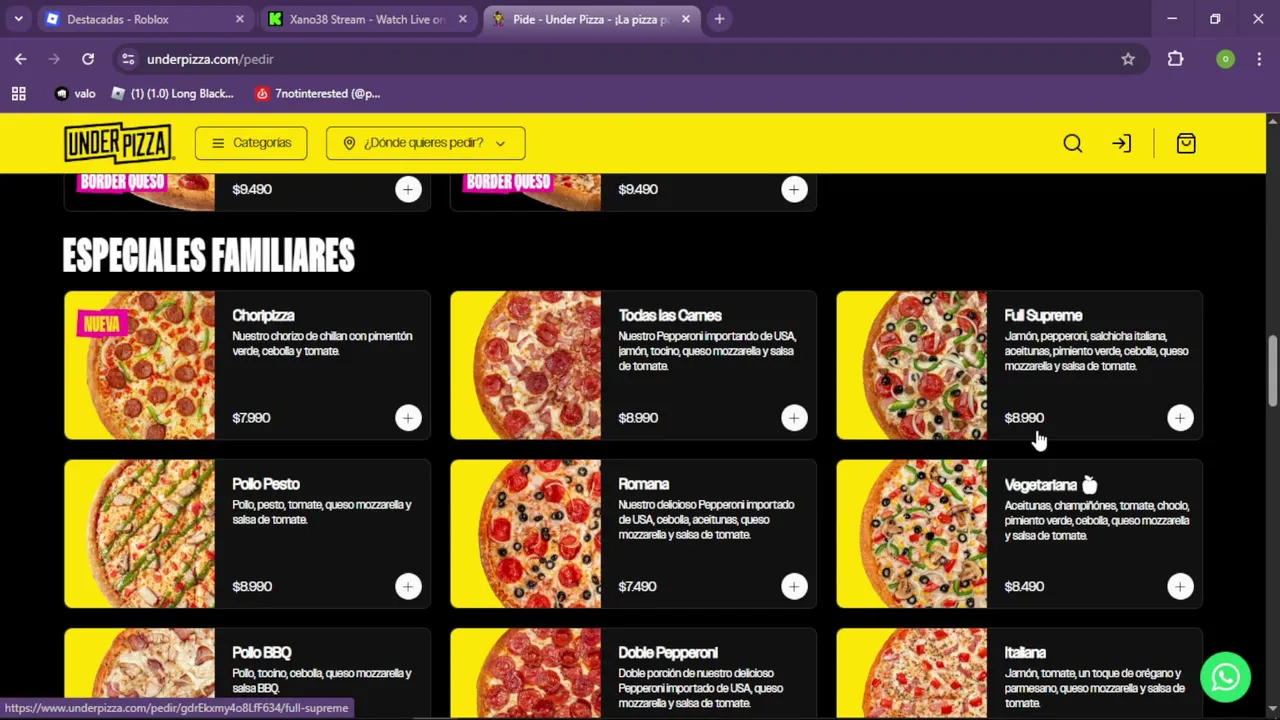Image resolution: width=1280 pixels, height=720 pixels.
Task: Select the Pide - Under Pizza tab
Action: [592, 19]
